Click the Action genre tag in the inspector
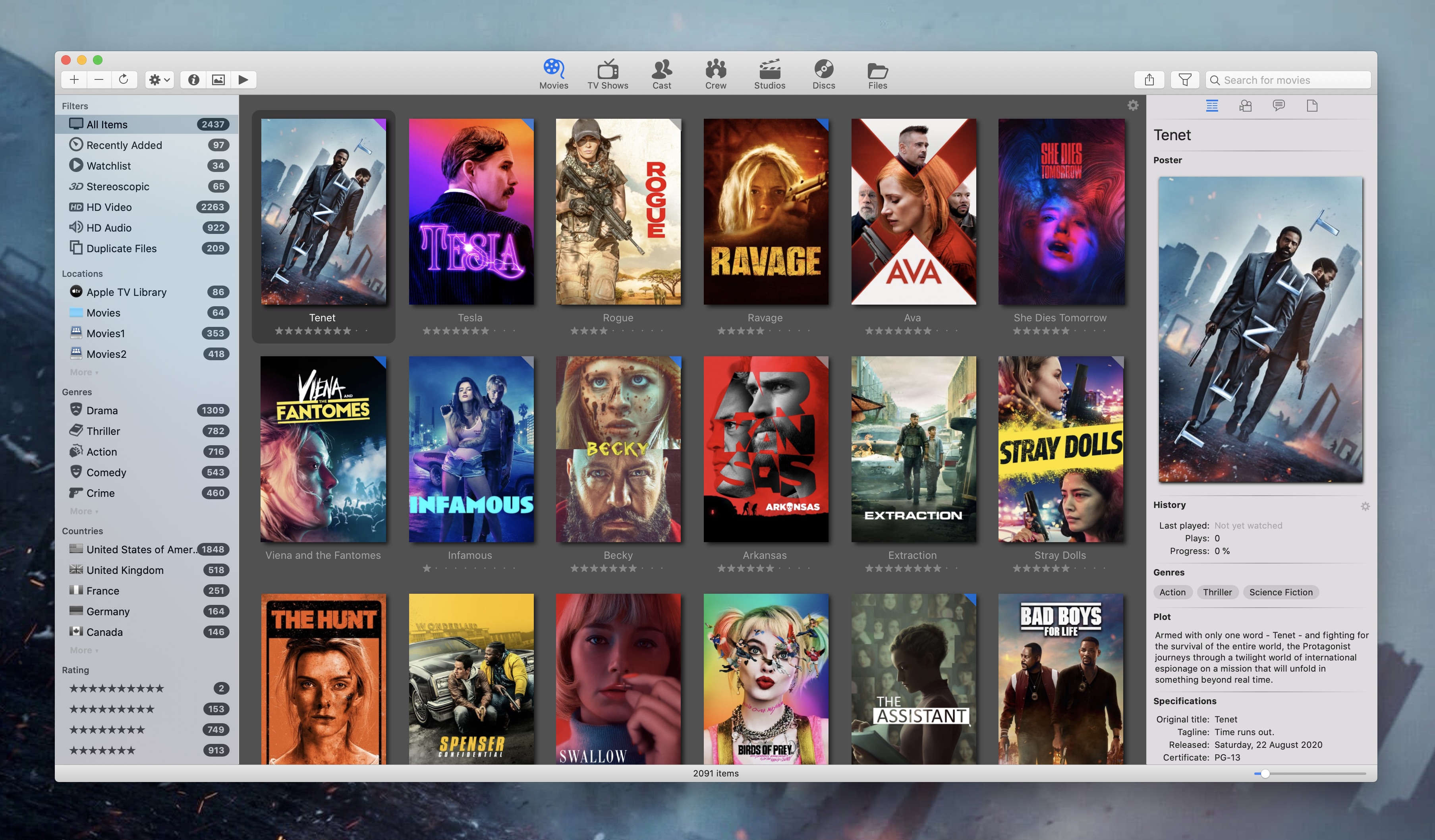 [1172, 592]
